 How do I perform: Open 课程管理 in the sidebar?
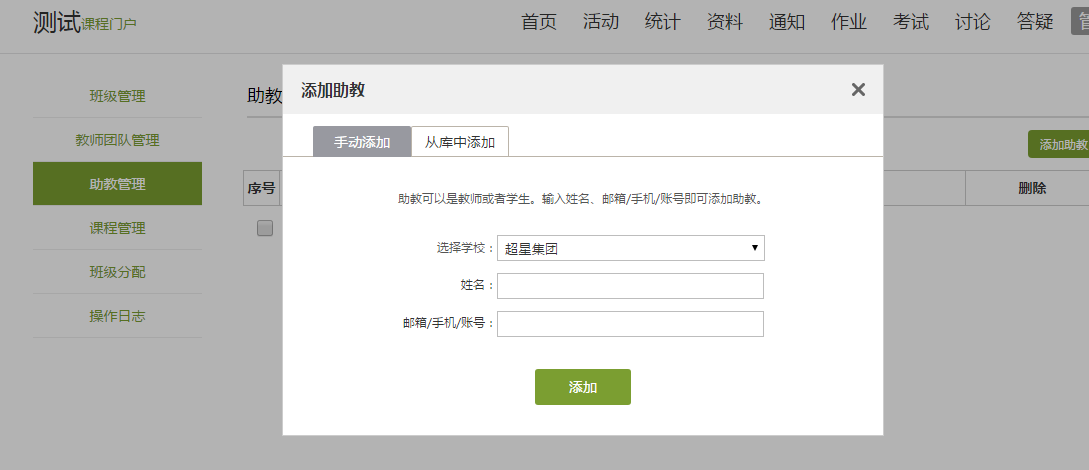click(x=117, y=228)
